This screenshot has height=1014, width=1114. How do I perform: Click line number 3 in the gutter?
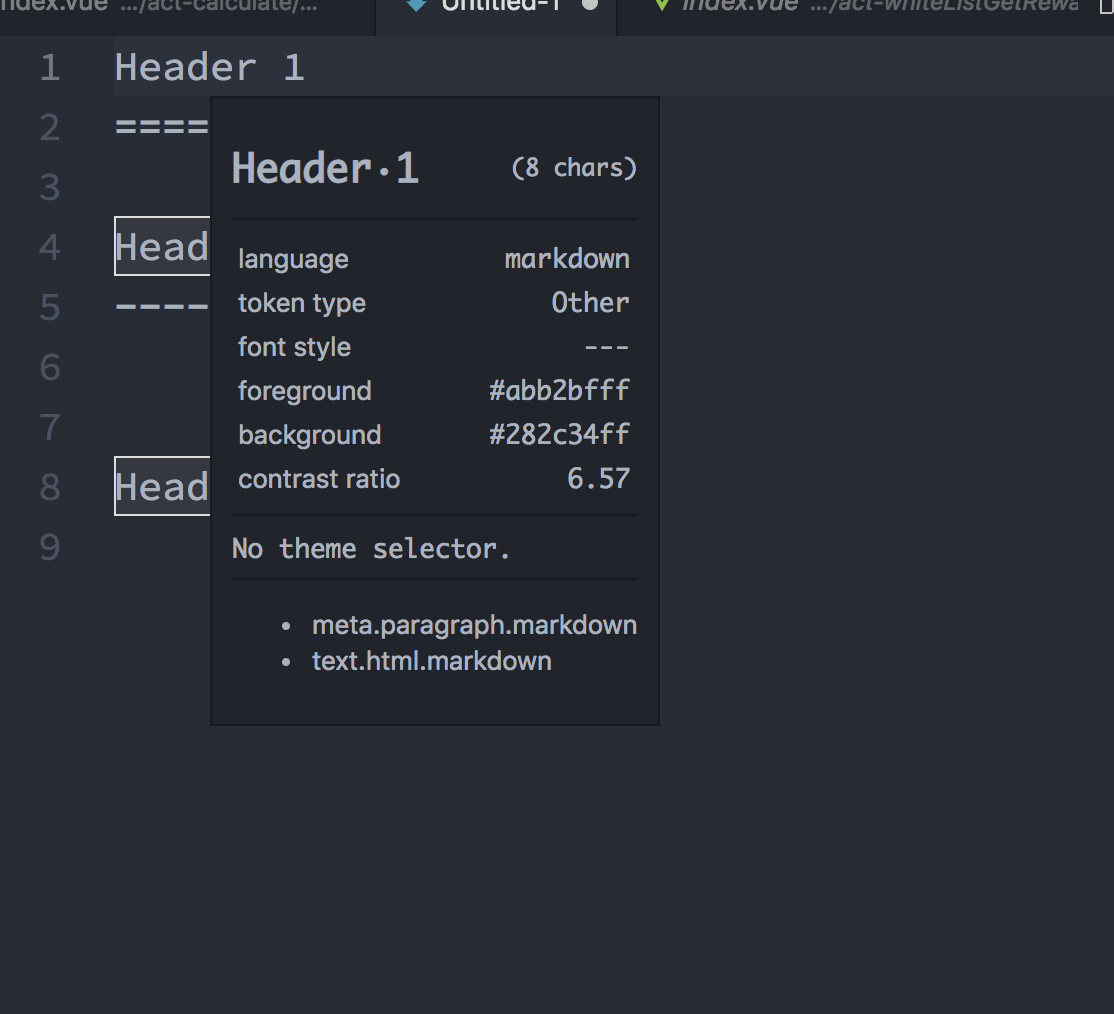pos(50,188)
